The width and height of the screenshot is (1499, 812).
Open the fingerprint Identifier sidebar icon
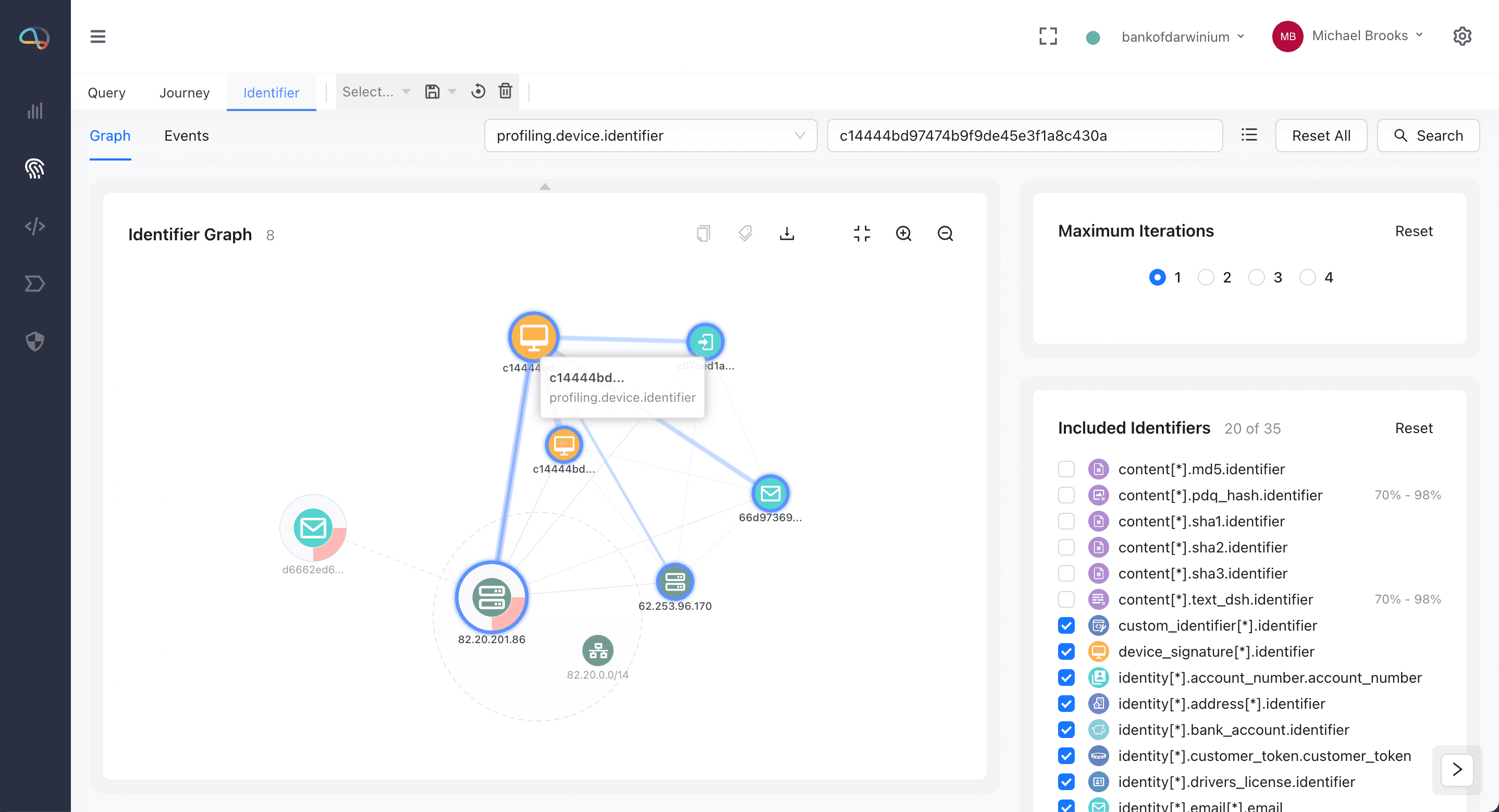point(35,168)
